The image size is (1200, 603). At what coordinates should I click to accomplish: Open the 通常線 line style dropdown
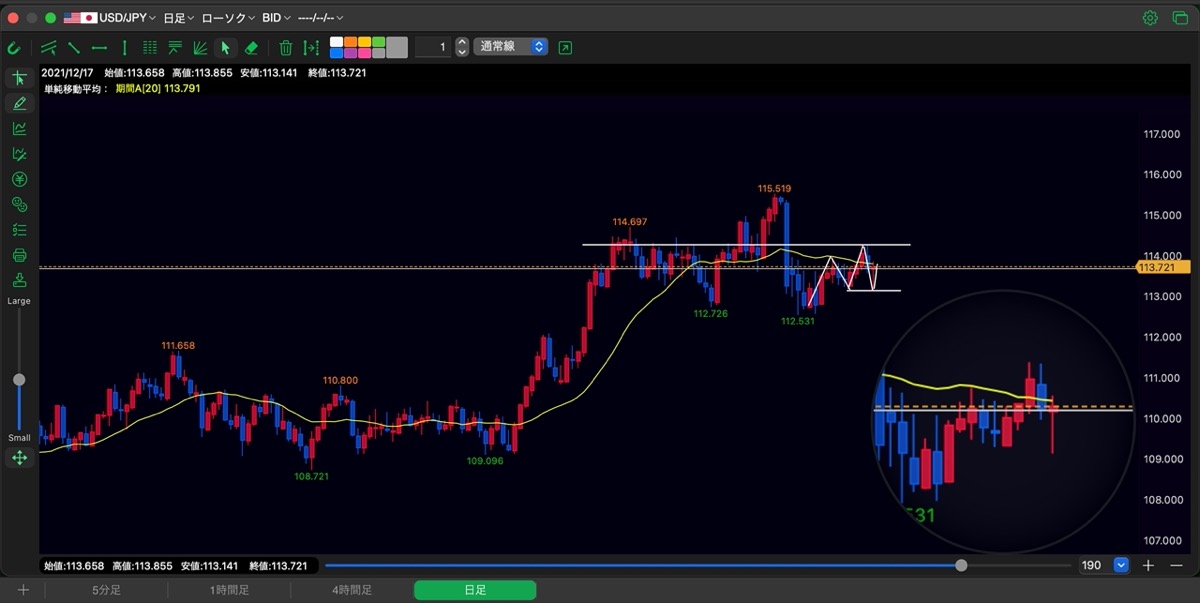[x=511, y=47]
